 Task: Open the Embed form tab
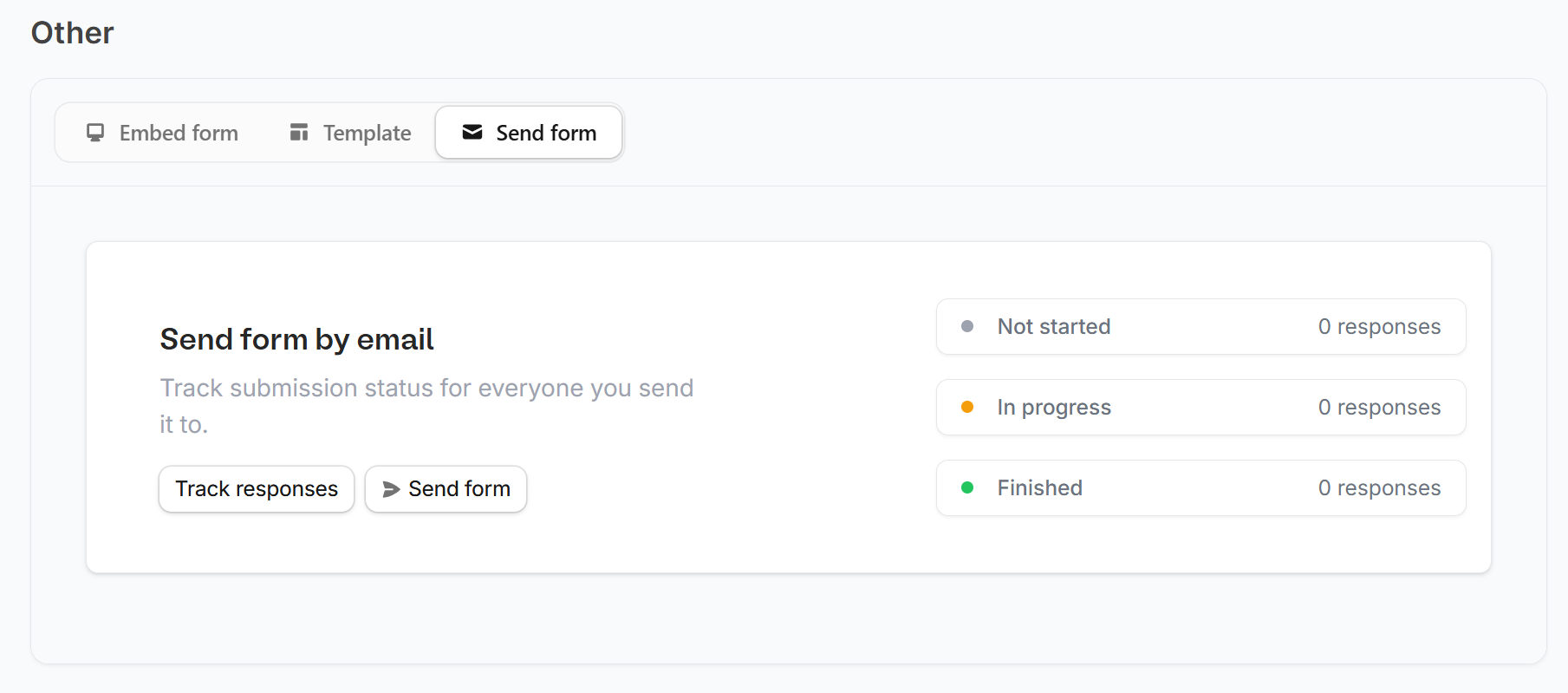pyautogui.click(x=162, y=133)
